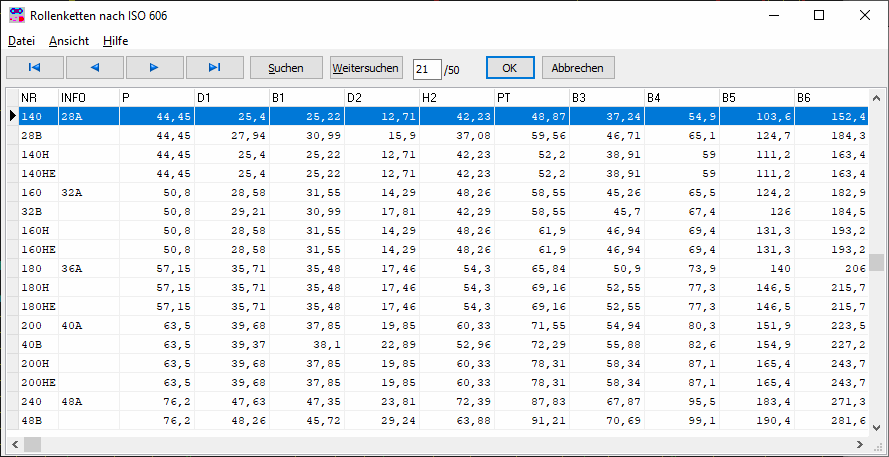Confirm selection with OK button
The height and width of the screenshot is (457, 889).
[510, 68]
